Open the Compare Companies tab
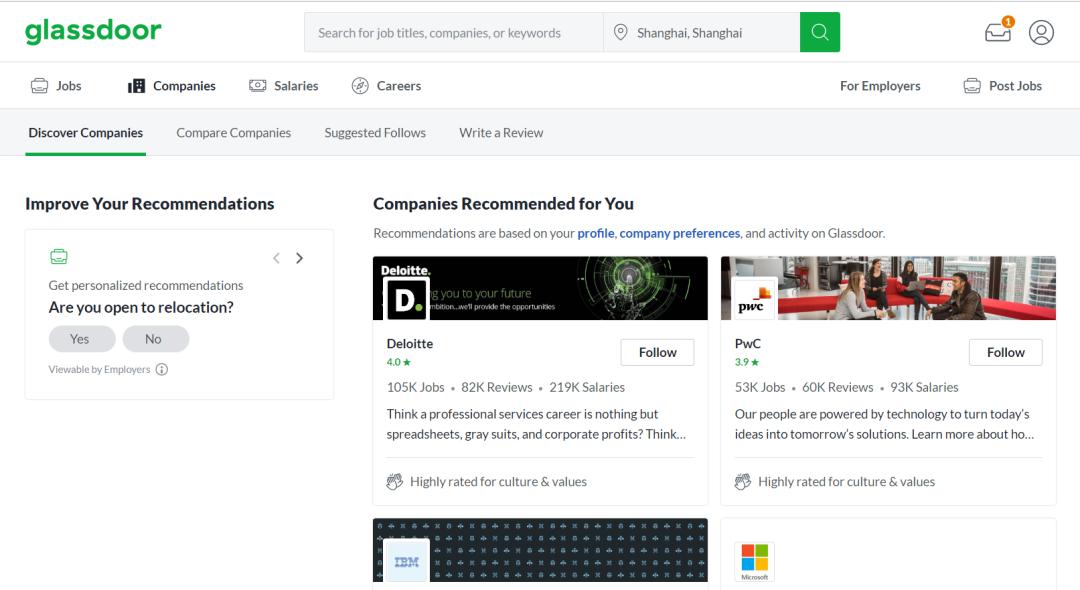This screenshot has height=590, width=1080. 233,132
